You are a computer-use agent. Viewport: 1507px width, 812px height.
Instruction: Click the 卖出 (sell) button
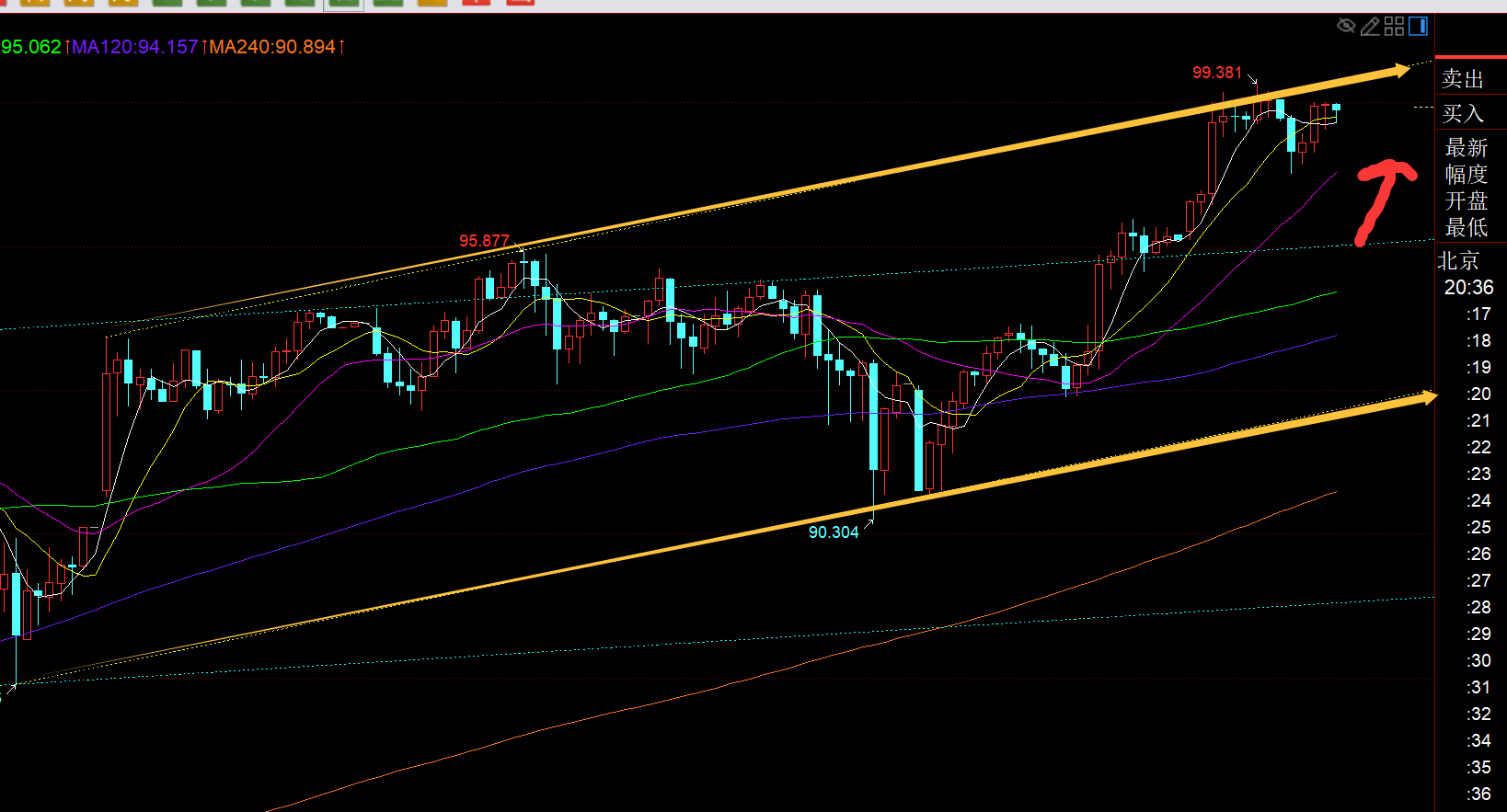pos(1463,79)
